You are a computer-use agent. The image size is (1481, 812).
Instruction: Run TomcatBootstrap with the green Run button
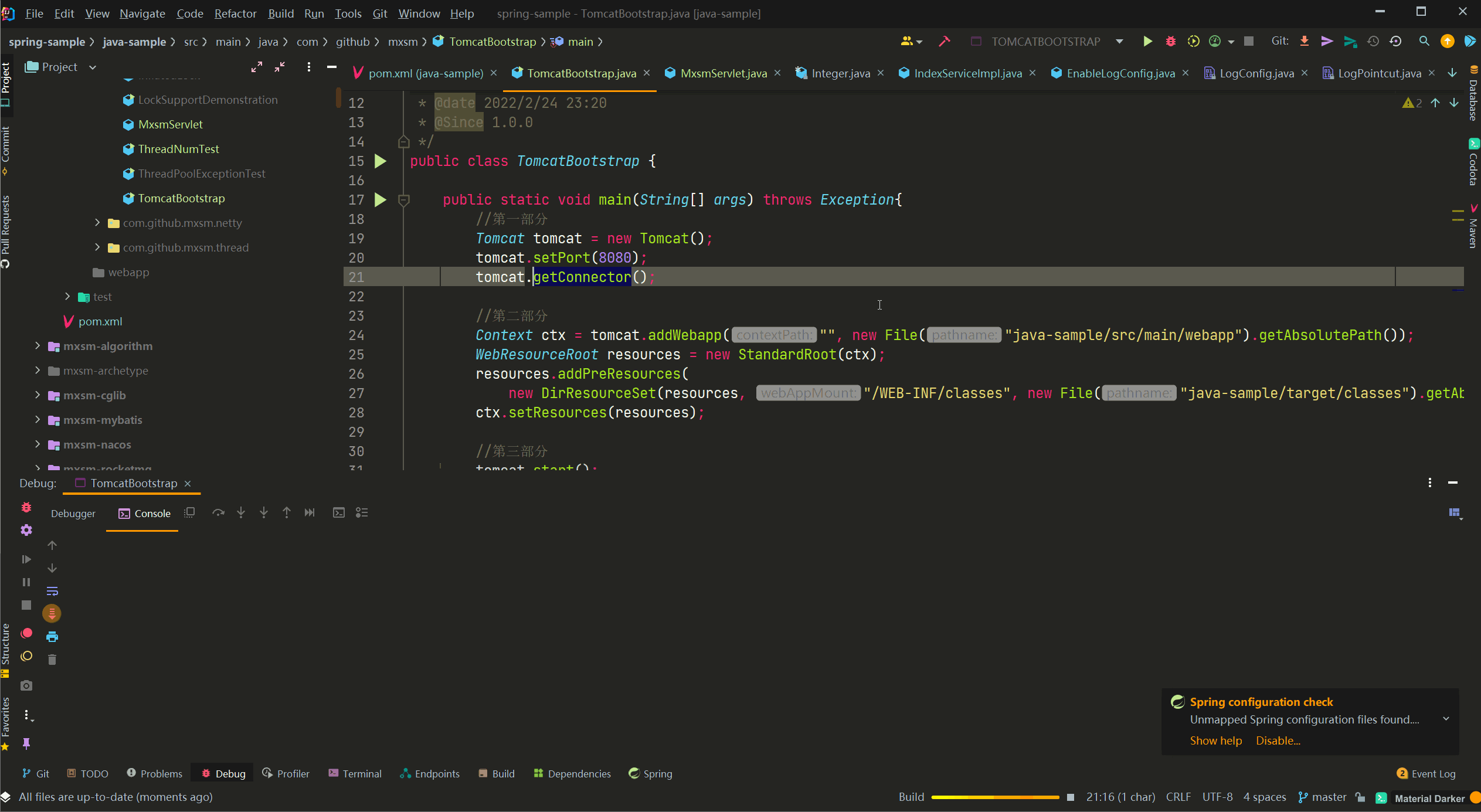click(1147, 42)
